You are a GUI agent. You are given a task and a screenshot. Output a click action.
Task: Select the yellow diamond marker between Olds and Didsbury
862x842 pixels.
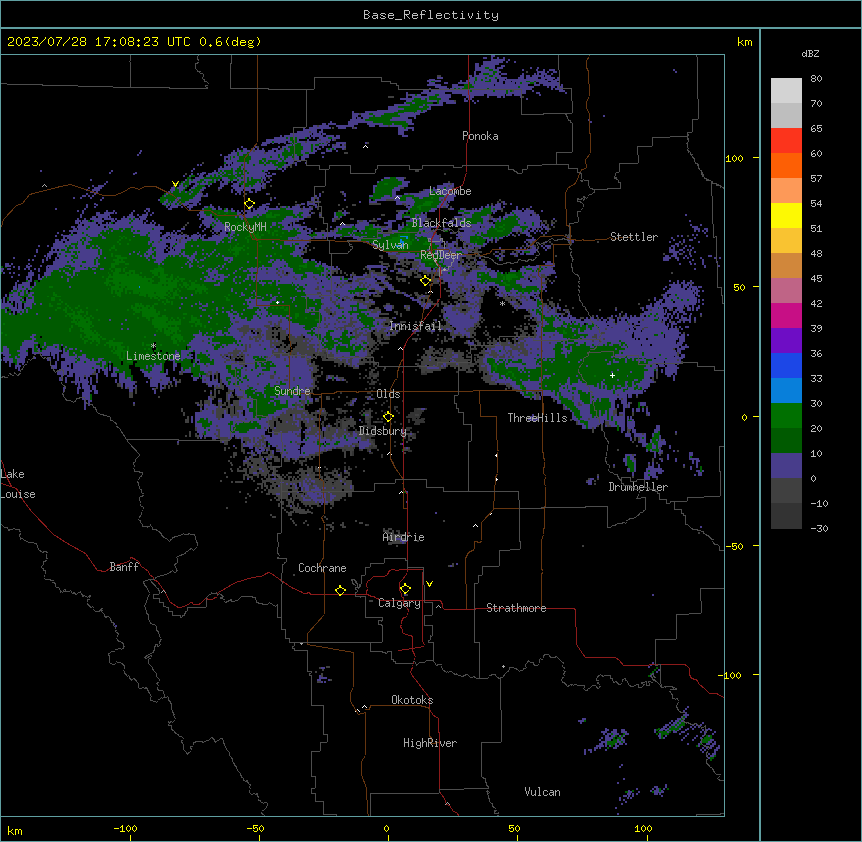[388, 417]
